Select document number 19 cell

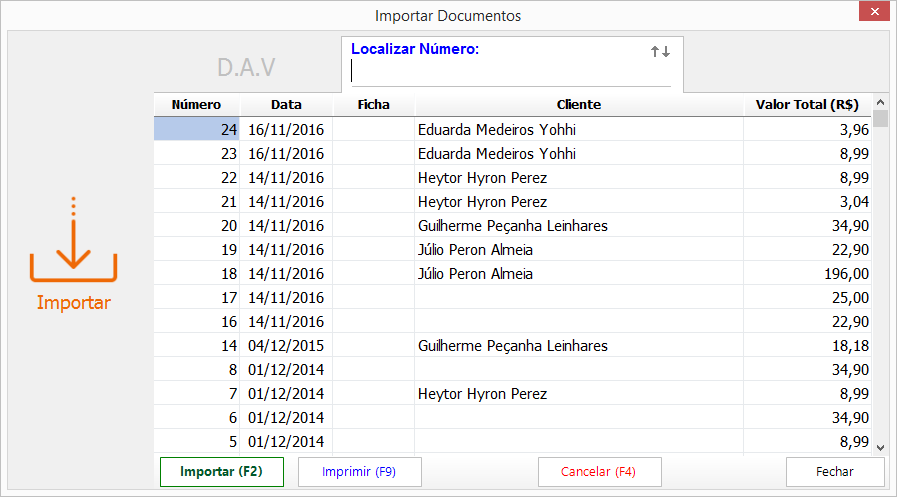pos(197,250)
